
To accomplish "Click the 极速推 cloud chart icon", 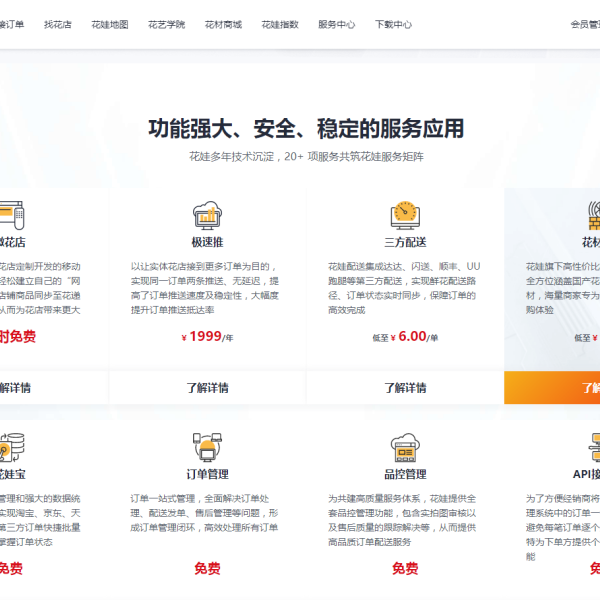I will (x=207, y=215).
